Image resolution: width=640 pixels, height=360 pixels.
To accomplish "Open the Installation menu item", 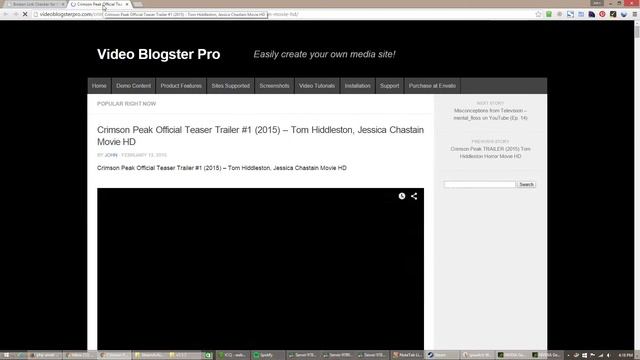I will [358, 86].
